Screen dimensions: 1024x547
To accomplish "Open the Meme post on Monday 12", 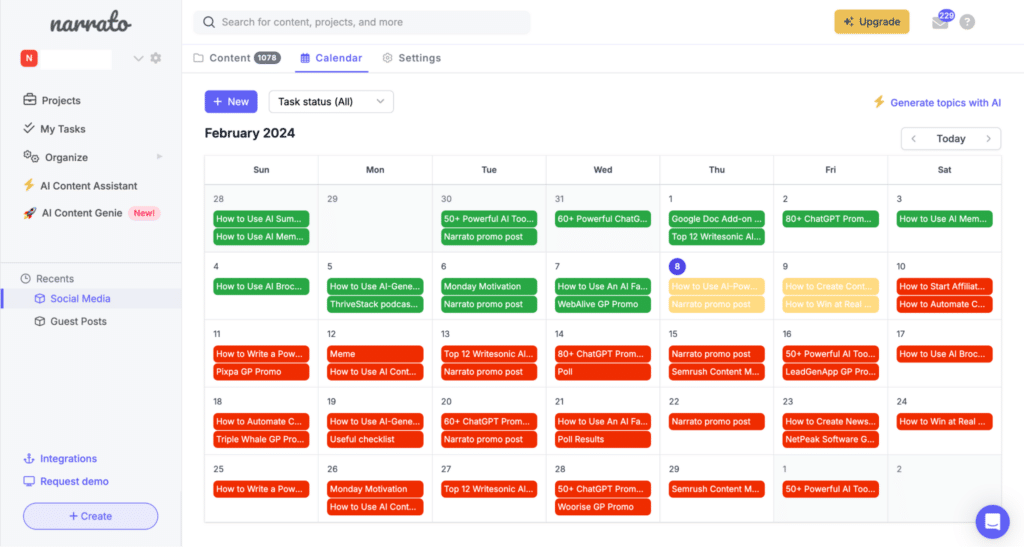I will [x=375, y=354].
